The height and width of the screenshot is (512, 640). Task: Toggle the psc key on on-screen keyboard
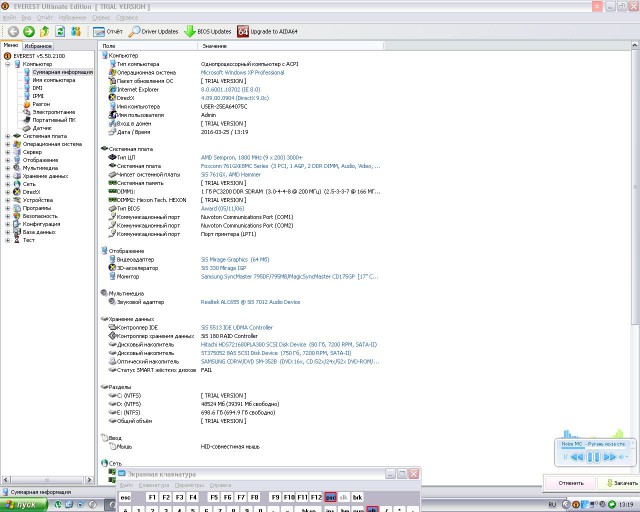pyautogui.click(x=330, y=497)
